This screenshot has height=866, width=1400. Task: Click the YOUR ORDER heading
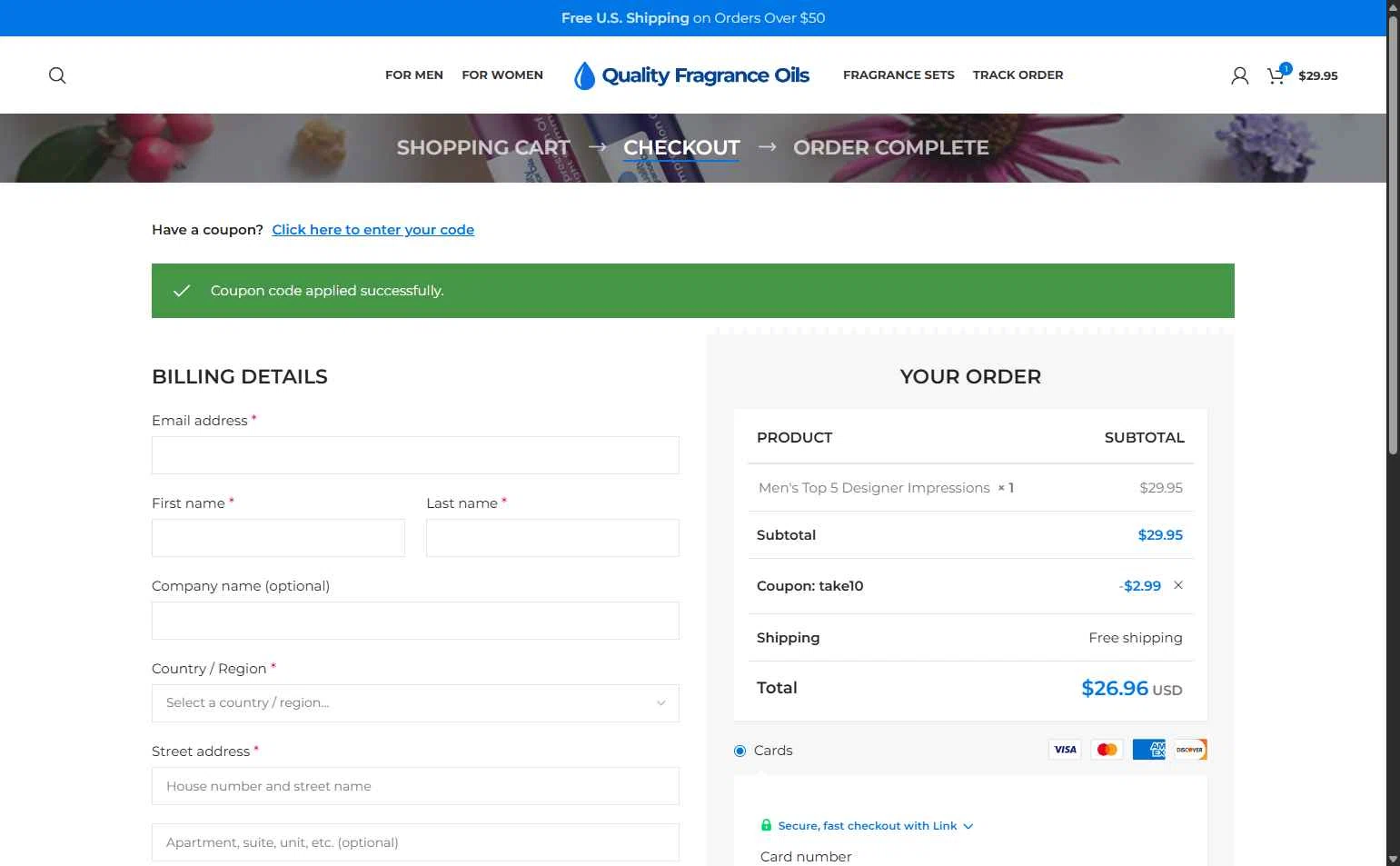click(970, 376)
